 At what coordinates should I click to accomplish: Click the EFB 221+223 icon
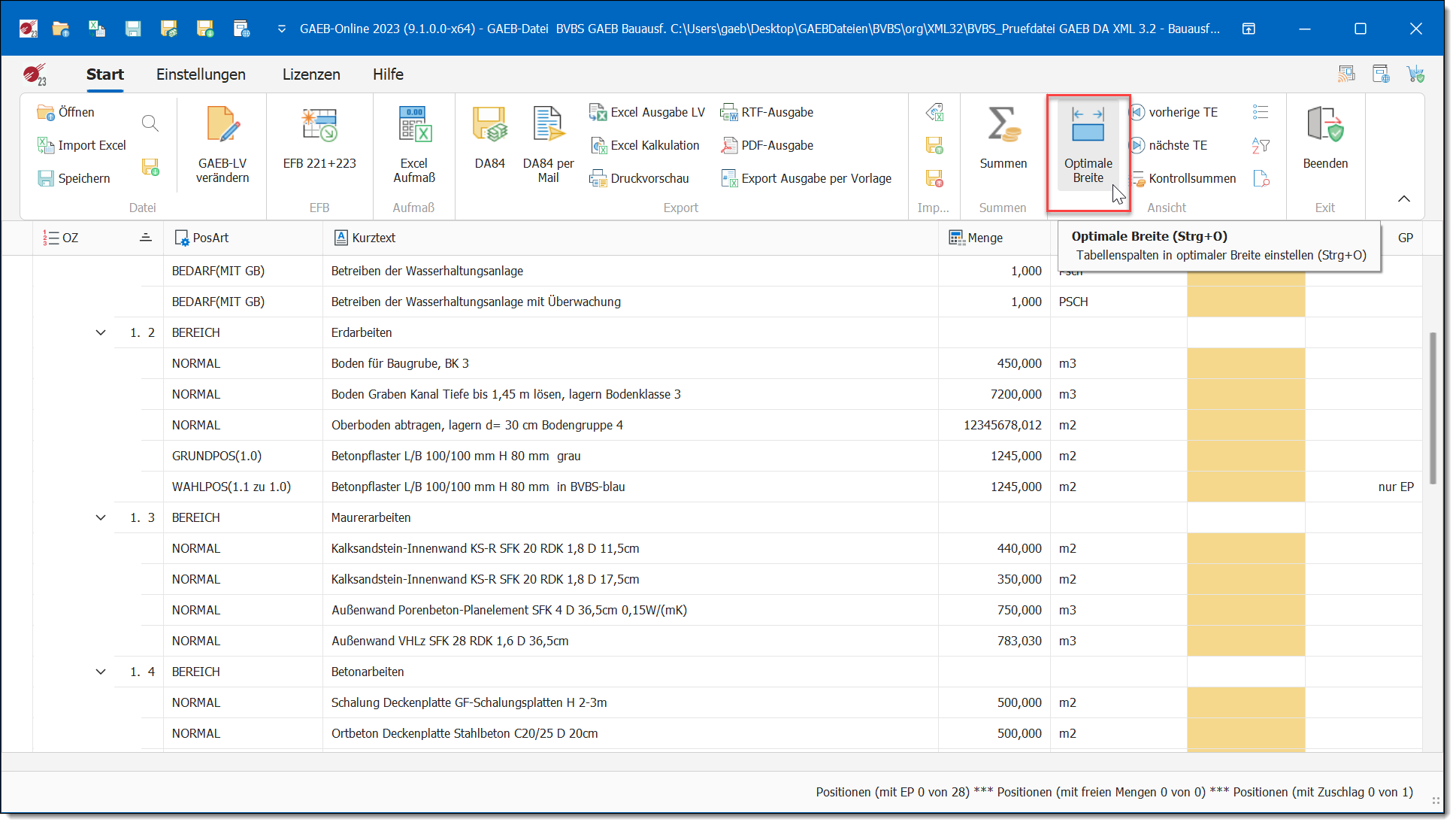(x=319, y=126)
